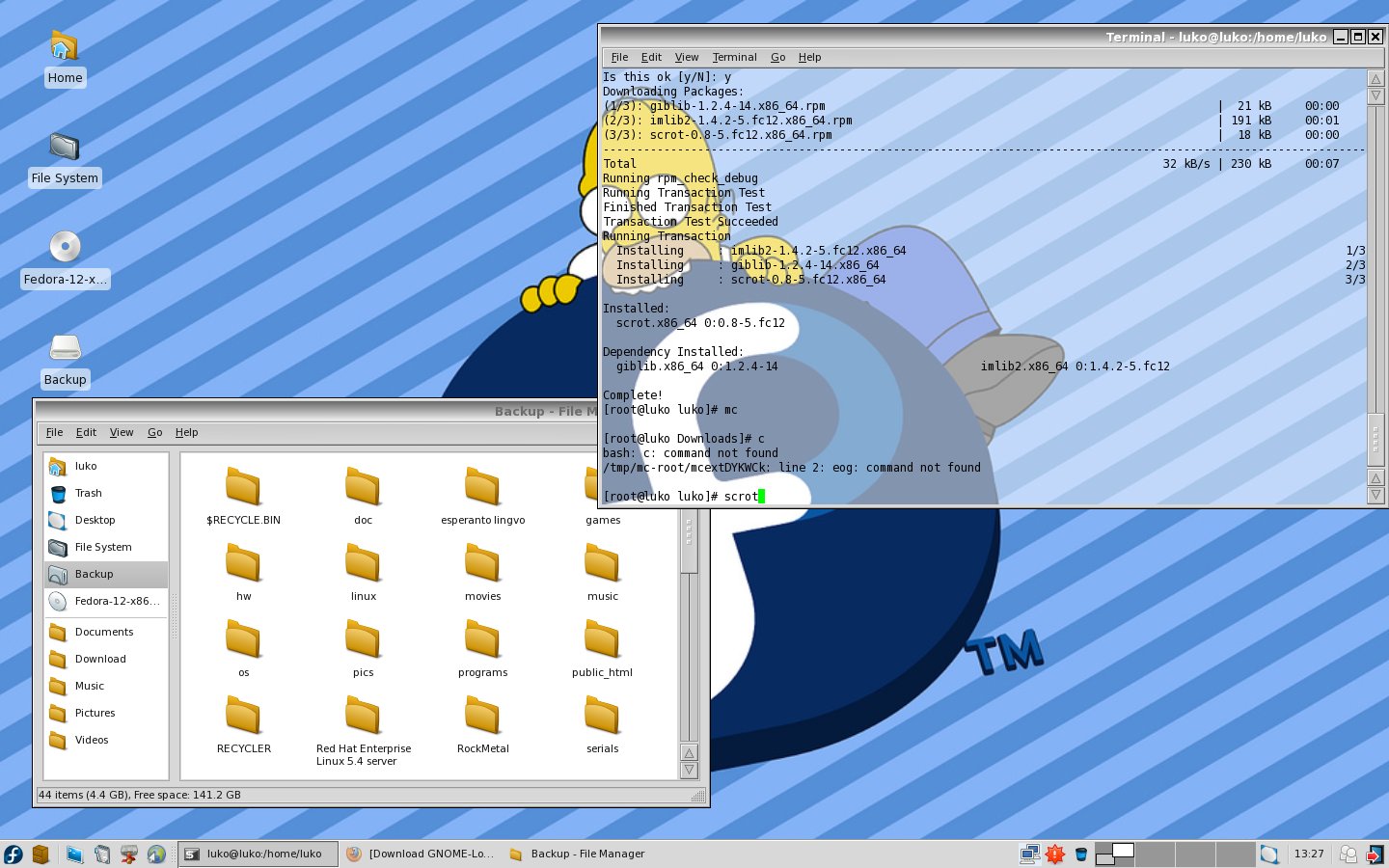Select Fedora-12-x86 disc in File Manager sidebar

[106, 601]
